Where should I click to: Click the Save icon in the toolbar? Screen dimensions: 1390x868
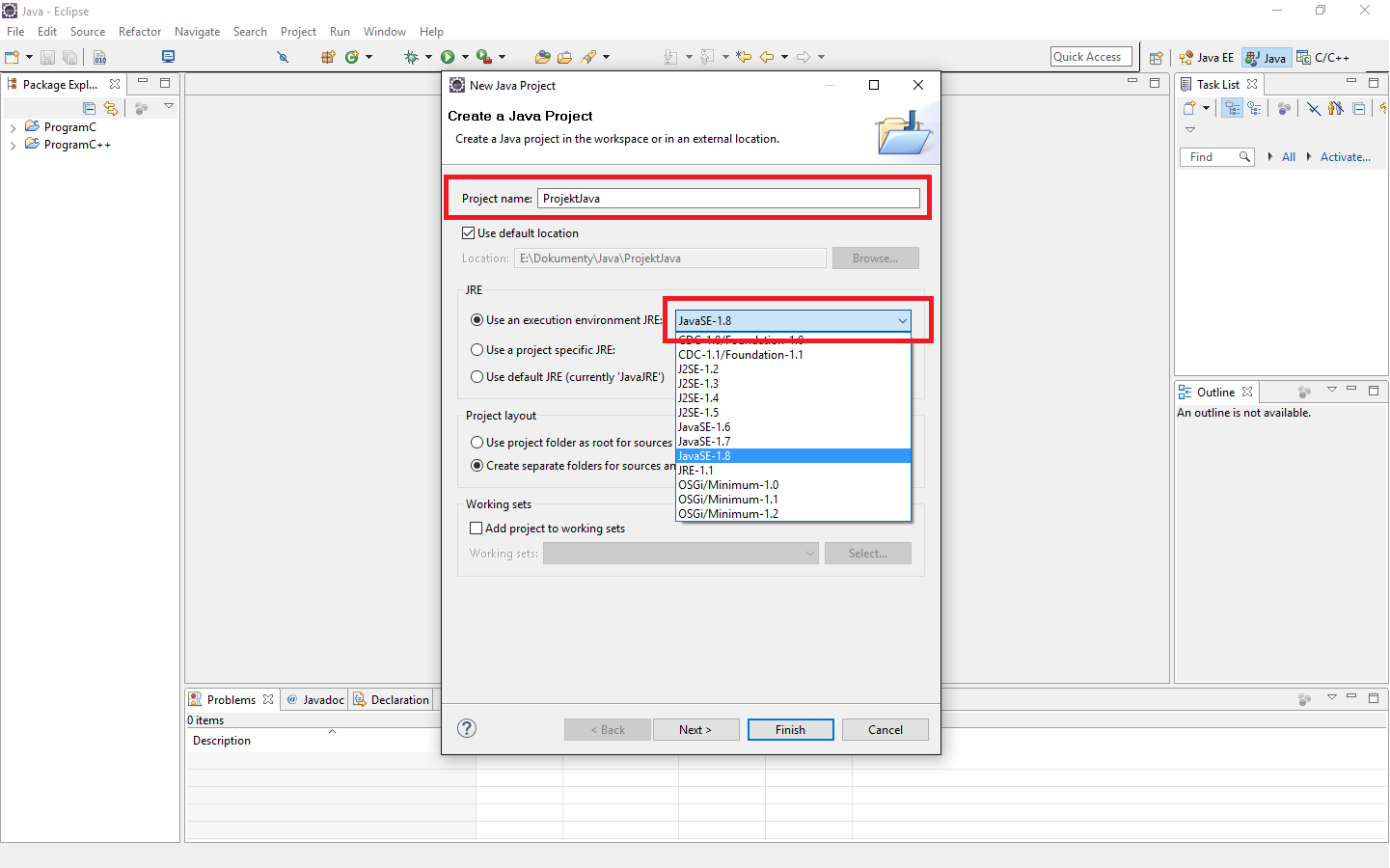coord(47,57)
